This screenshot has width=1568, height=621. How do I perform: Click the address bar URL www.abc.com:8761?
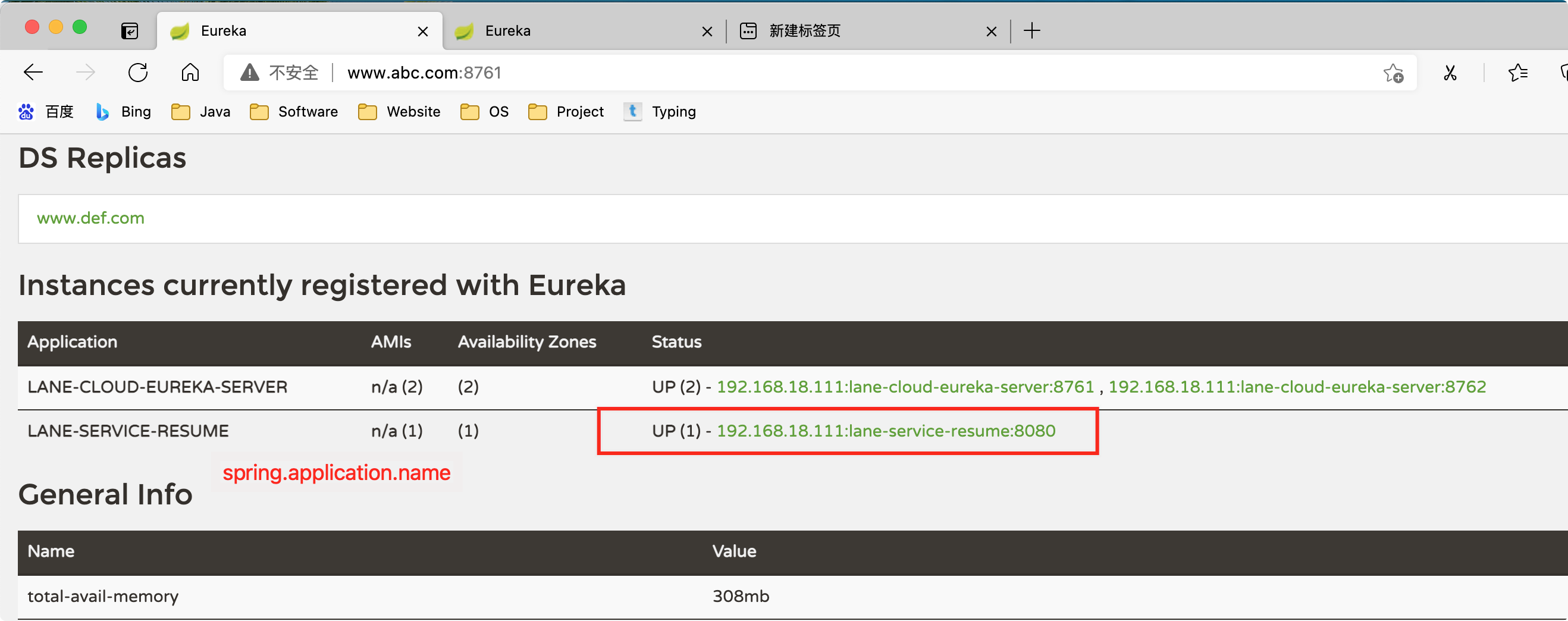click(x=424, y=73)
